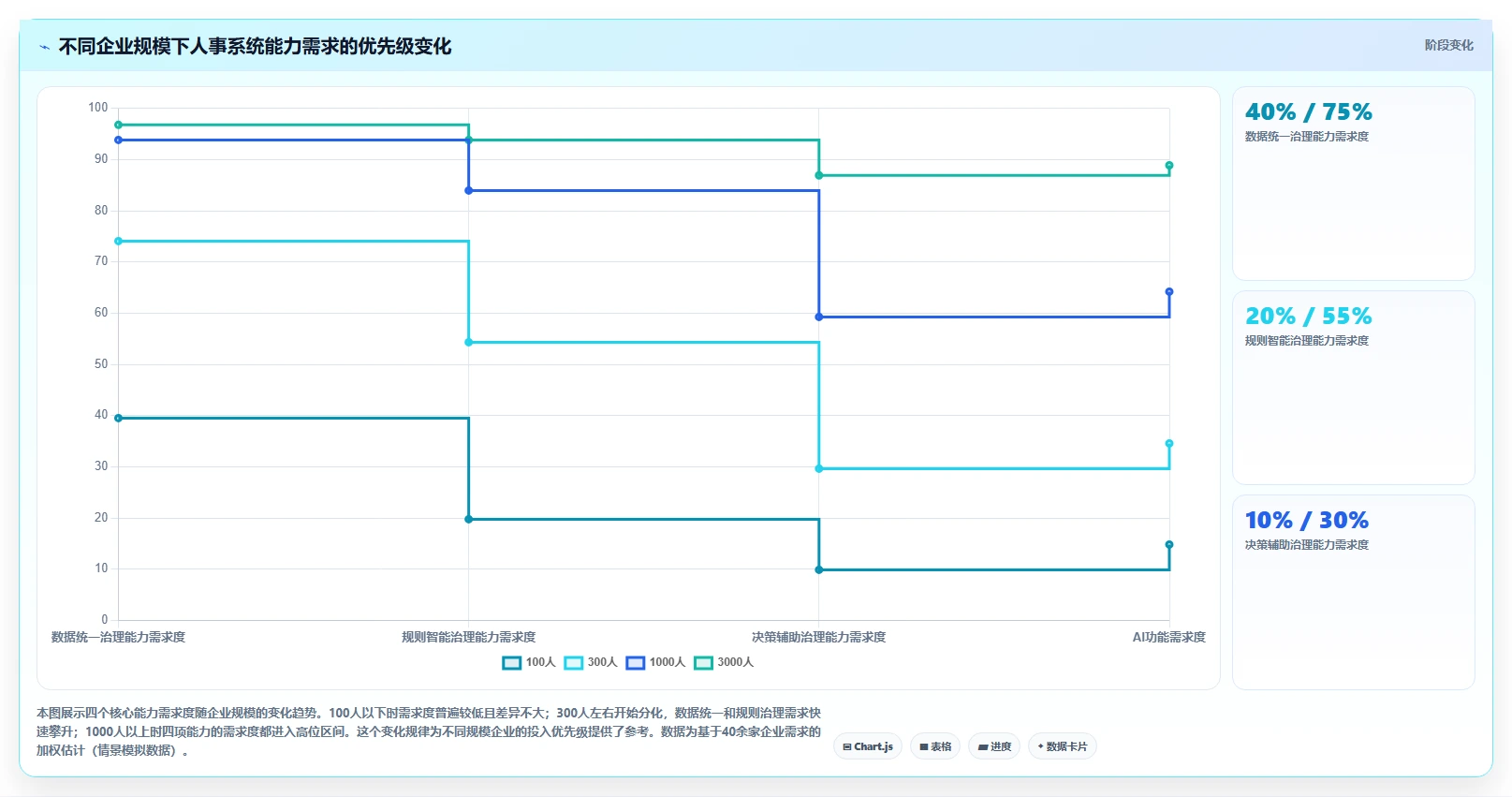Click the 100人 point at AI功能需求度
The image size is (1512, 797).
click(x=1169, y=544)
